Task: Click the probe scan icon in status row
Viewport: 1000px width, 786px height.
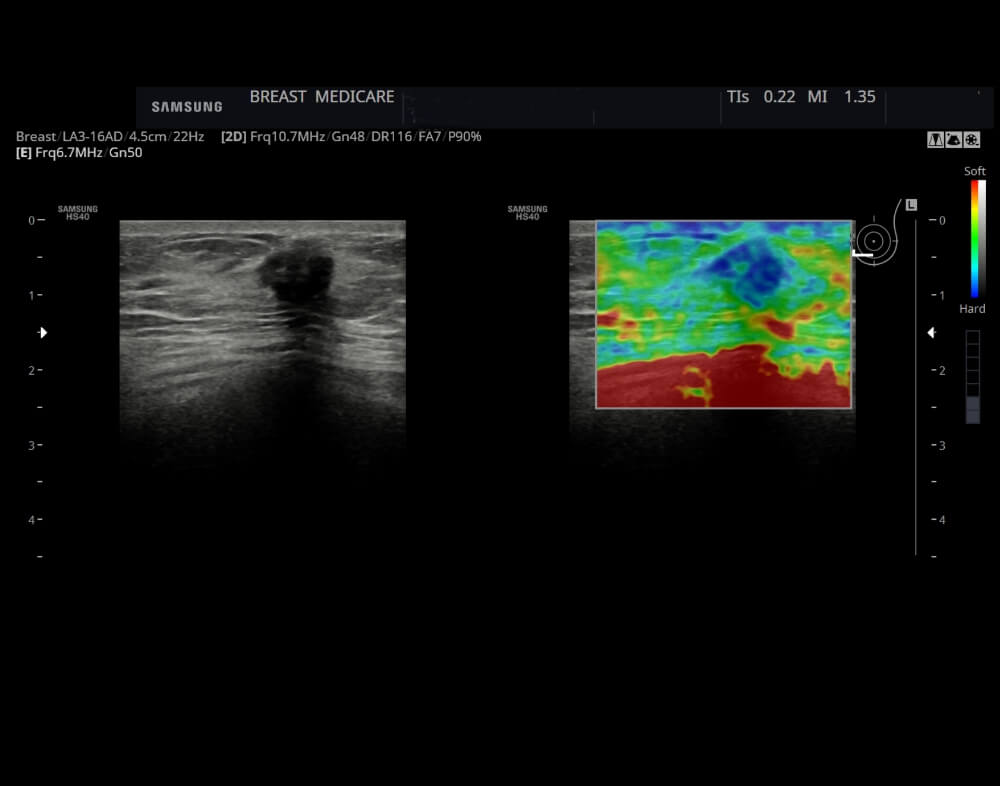Action: click(953, 140)
